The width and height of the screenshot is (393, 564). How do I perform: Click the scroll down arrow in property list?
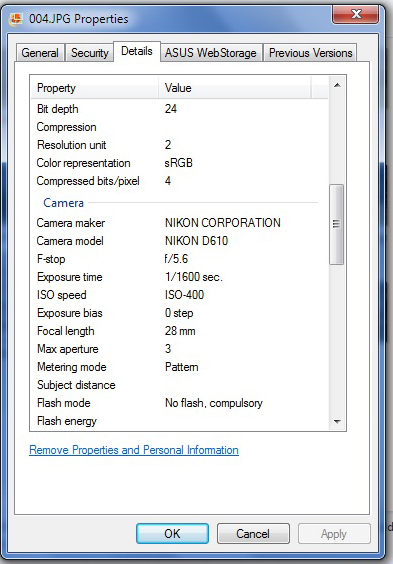click(x=337, y=421)
